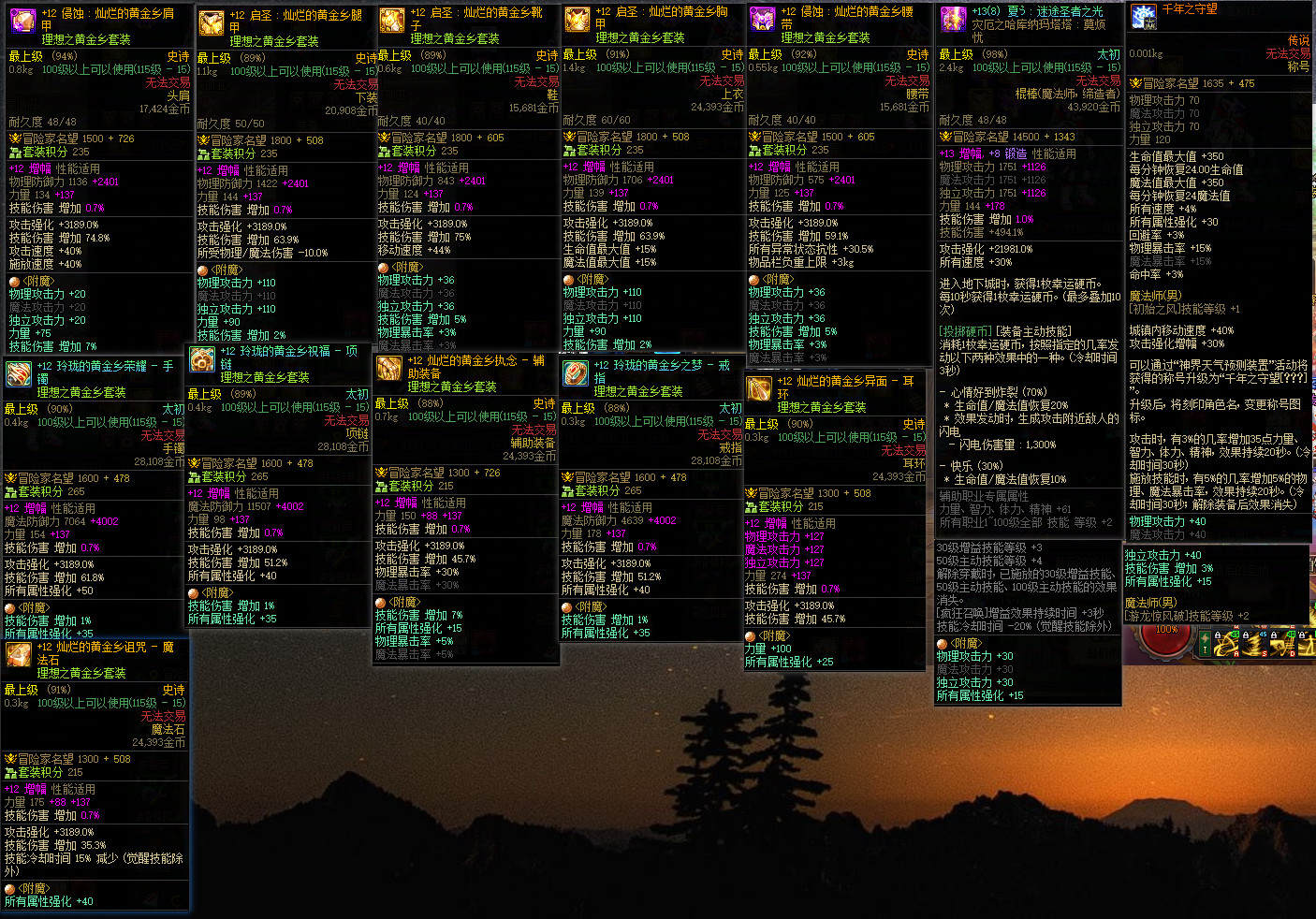Click the skill slot bound to key S

[x=1254, y=643]
